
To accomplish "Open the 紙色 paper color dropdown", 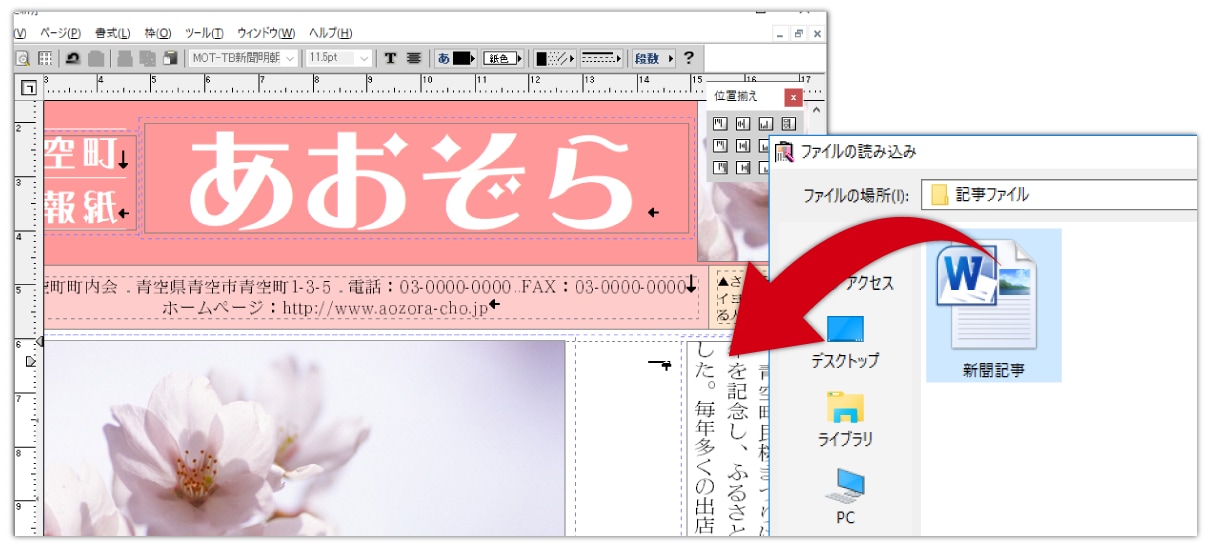I will tap(504, 58).
